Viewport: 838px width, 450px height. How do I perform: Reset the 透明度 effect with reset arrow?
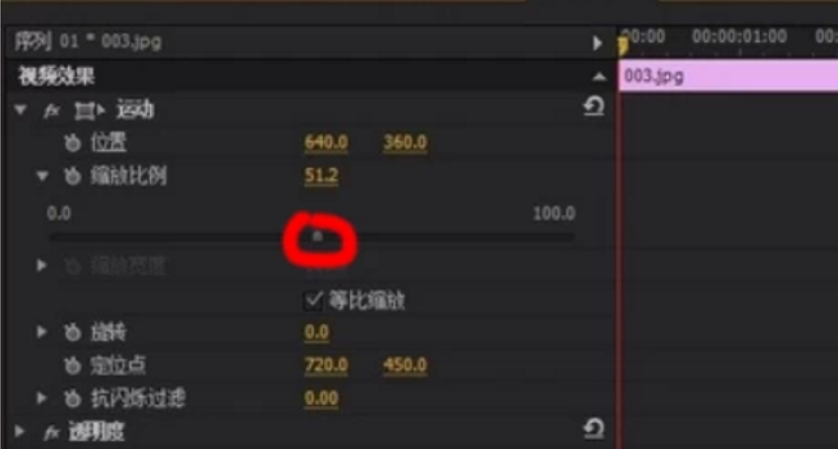(x=593, y=429)
